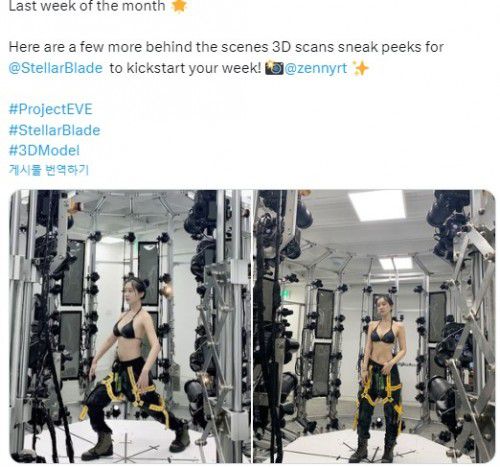Select the #3DModel hashtag
Viewport: 500px width, 467px height.
[x=44, y=150]
